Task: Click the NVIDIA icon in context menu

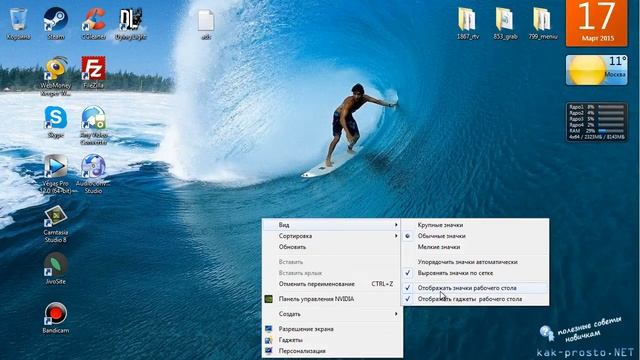Action: tap(269, 299)
